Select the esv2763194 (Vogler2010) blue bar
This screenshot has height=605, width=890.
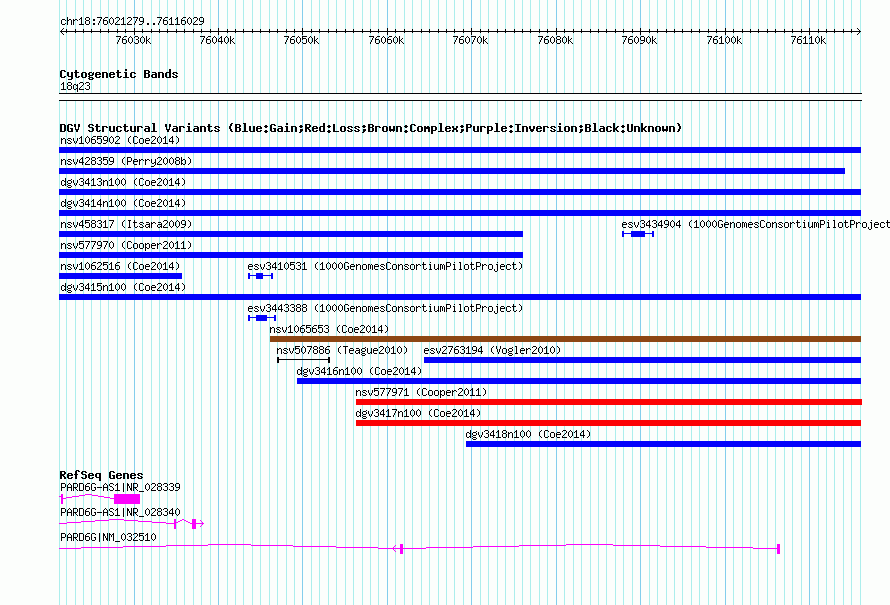coord(643,360)
